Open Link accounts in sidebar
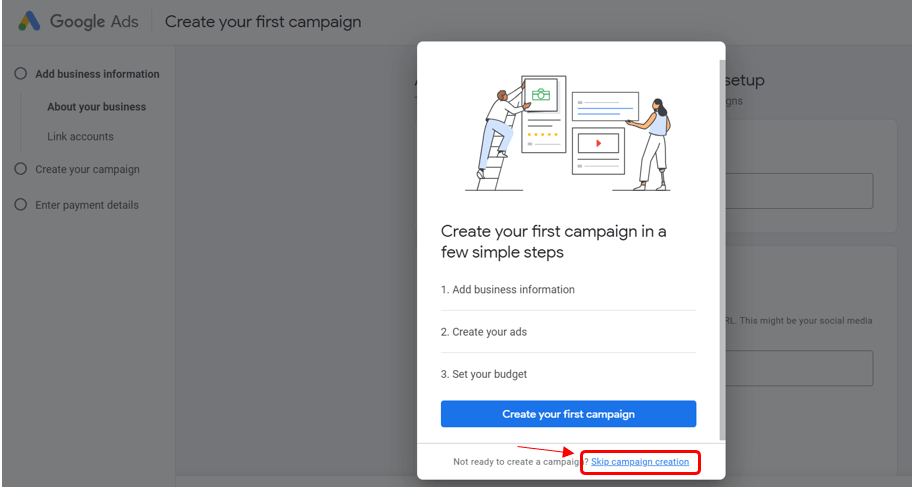Image resolution: width=912 pixels, height=487 pixels. [x=80, y=136]
